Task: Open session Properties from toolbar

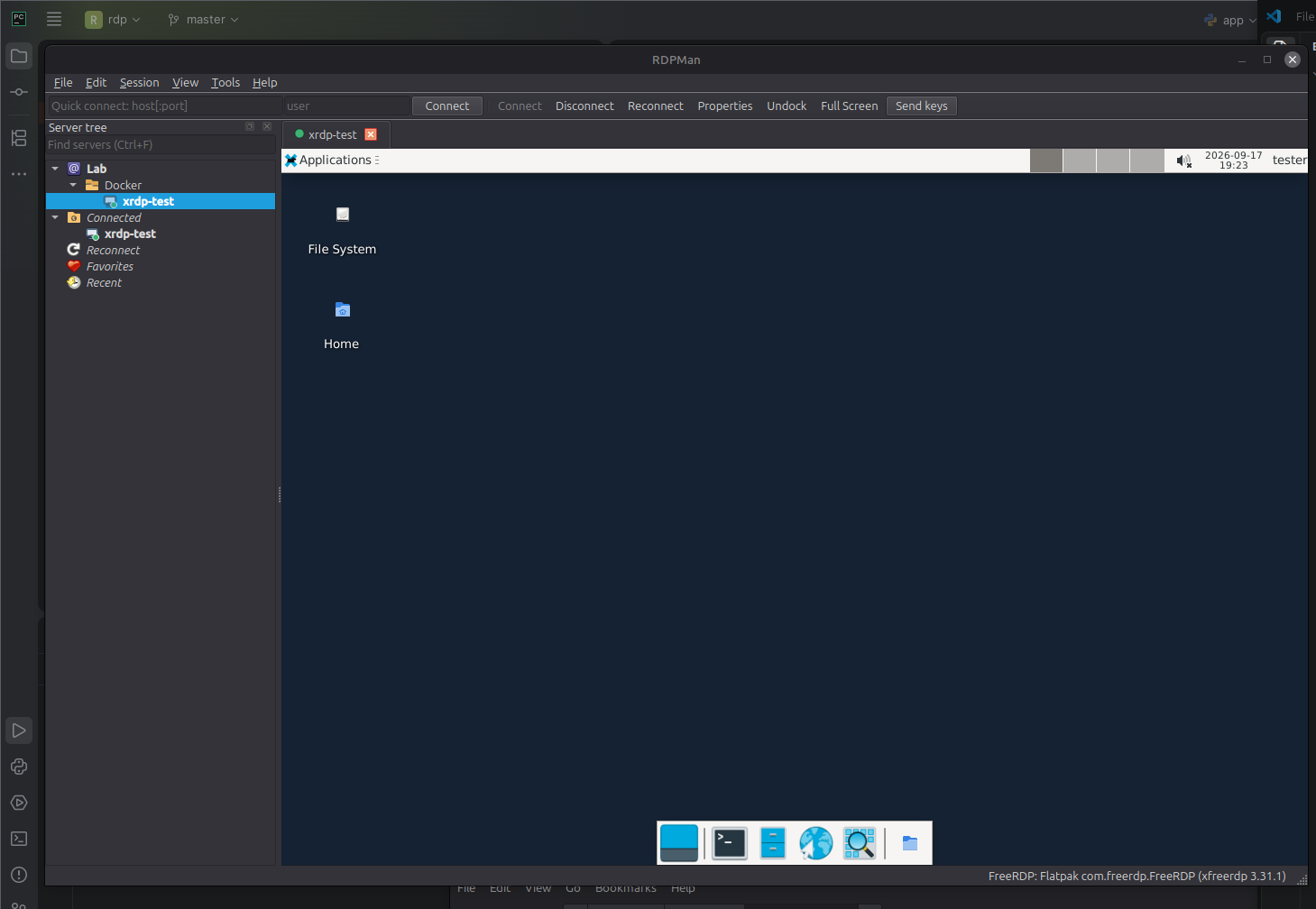Action: [725, 106]
